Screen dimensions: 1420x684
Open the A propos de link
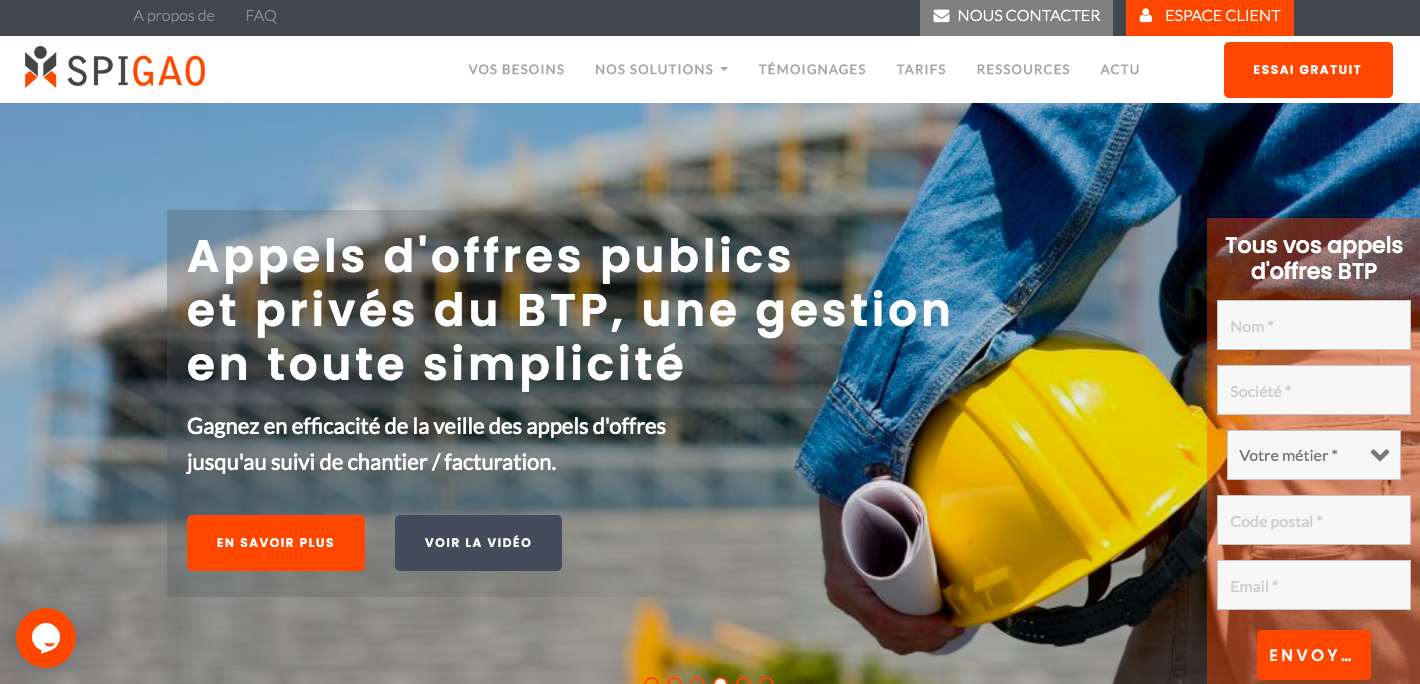point(174,16)
